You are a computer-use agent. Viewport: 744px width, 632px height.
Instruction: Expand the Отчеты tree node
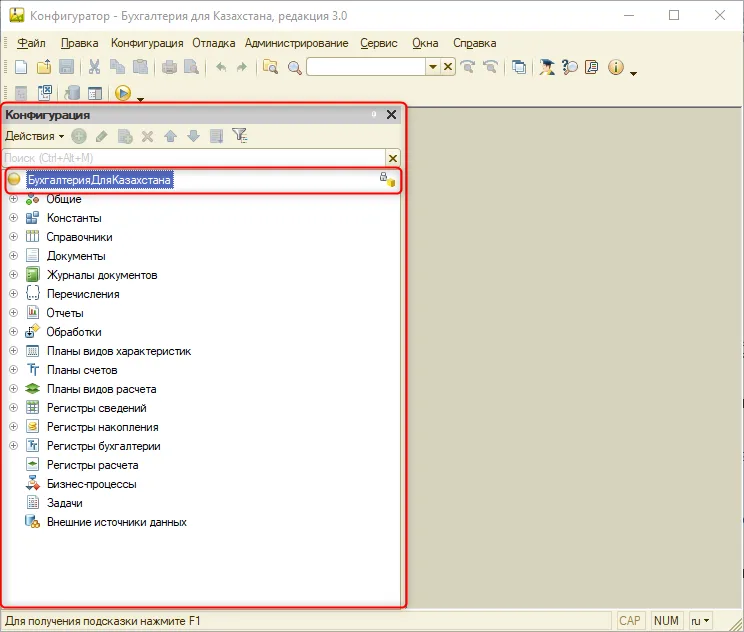coord(13,313)
